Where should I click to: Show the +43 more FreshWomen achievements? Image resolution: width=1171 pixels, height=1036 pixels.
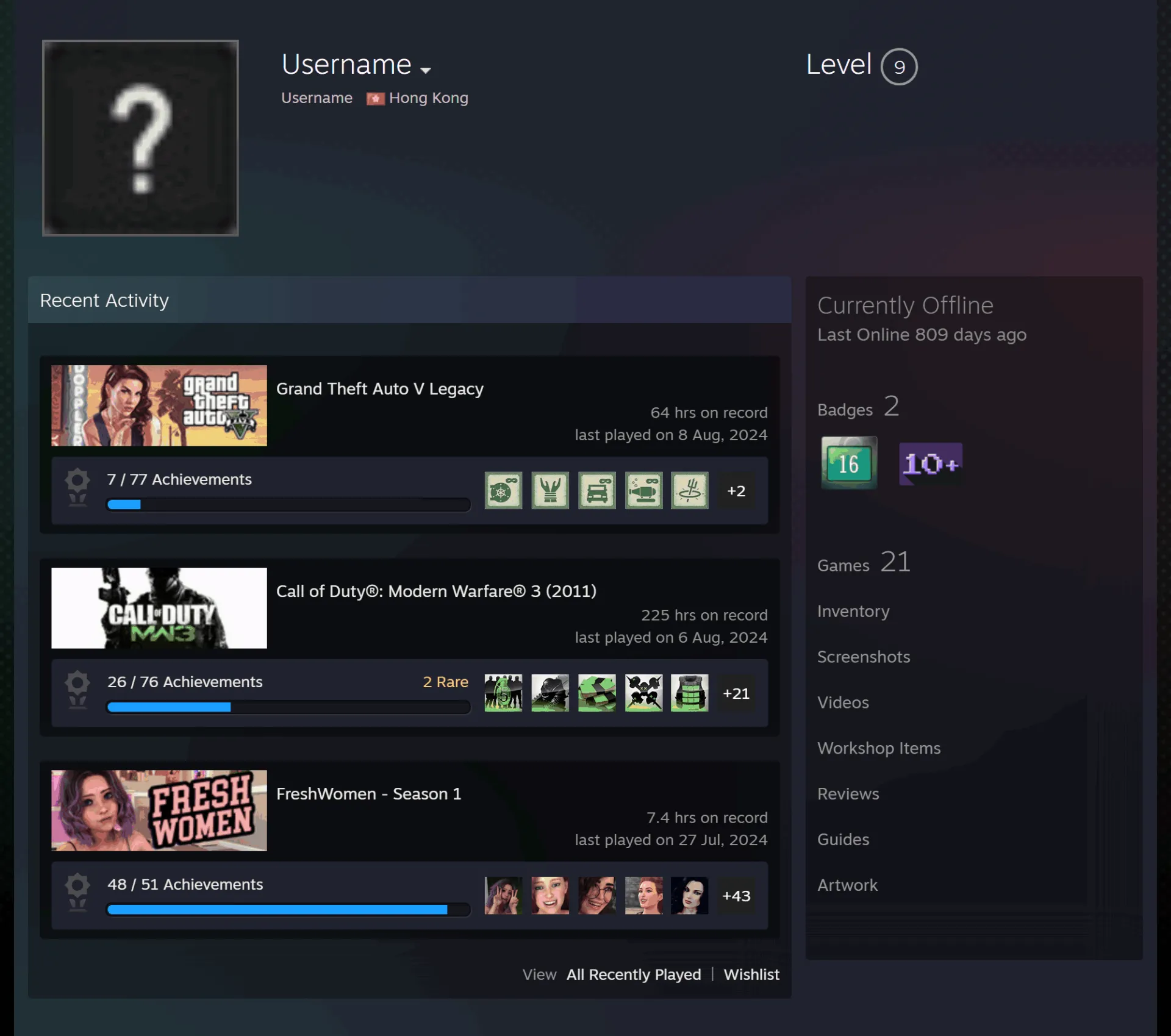pyautogui.click(x=736, y=895)
